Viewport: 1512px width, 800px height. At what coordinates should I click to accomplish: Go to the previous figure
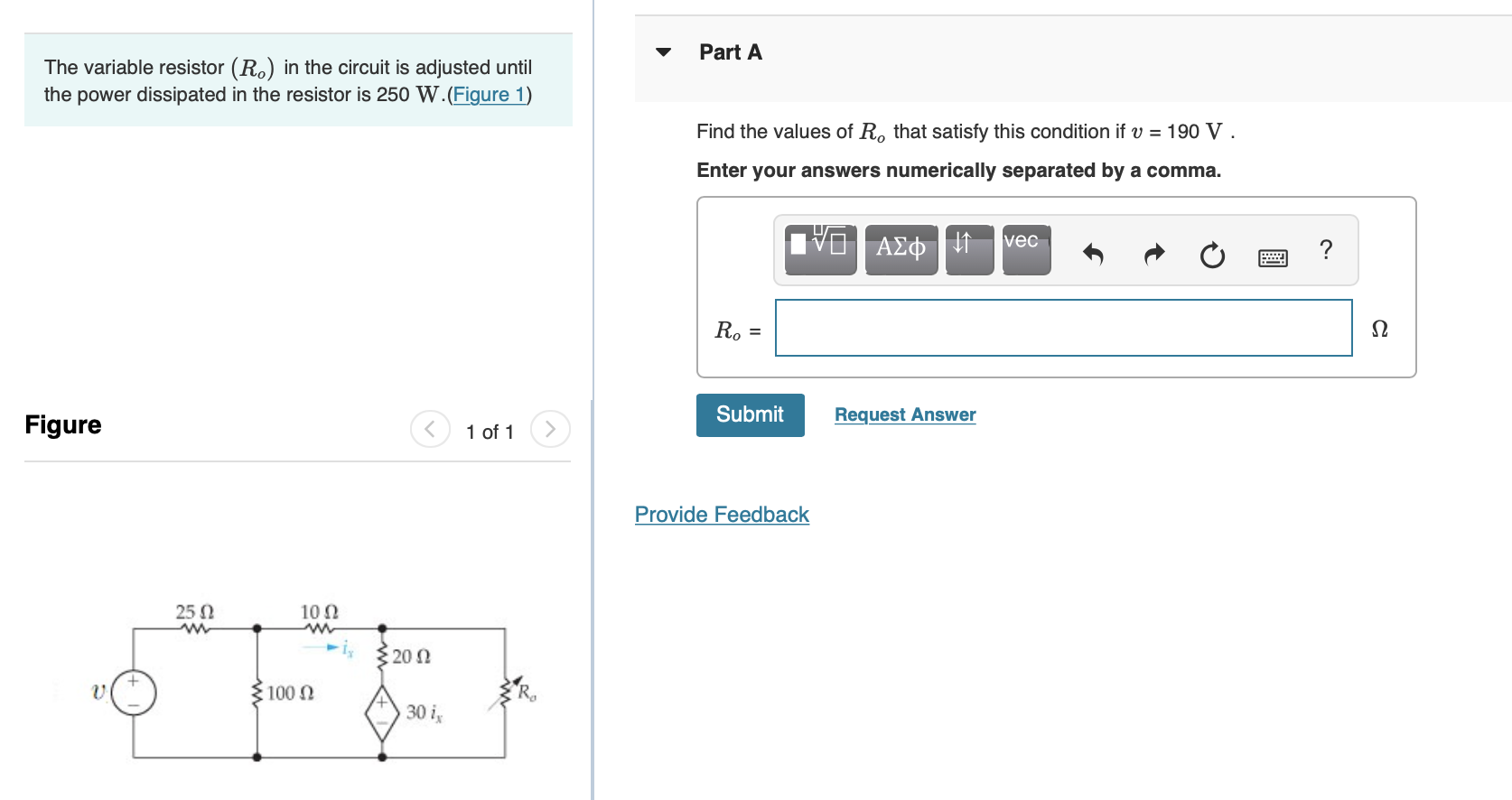[x=430, y=429]
